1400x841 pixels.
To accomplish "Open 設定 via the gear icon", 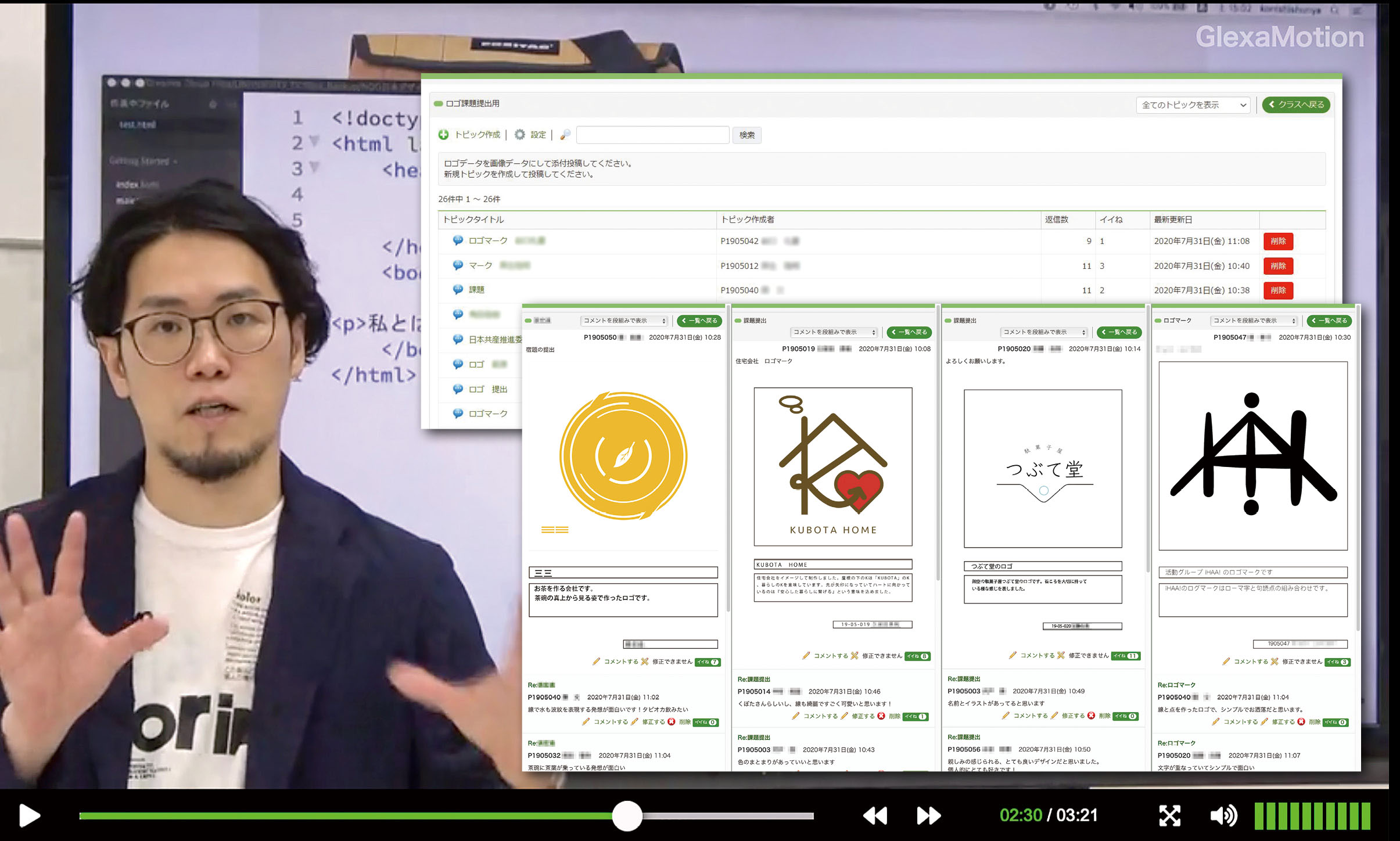I will 520,135.
